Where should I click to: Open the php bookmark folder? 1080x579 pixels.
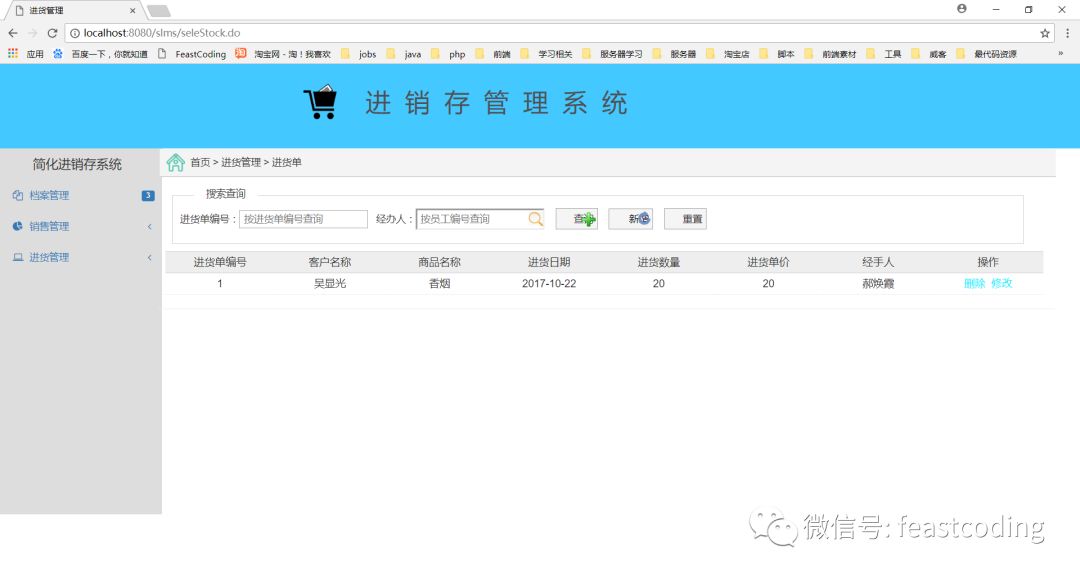point(448,54)
